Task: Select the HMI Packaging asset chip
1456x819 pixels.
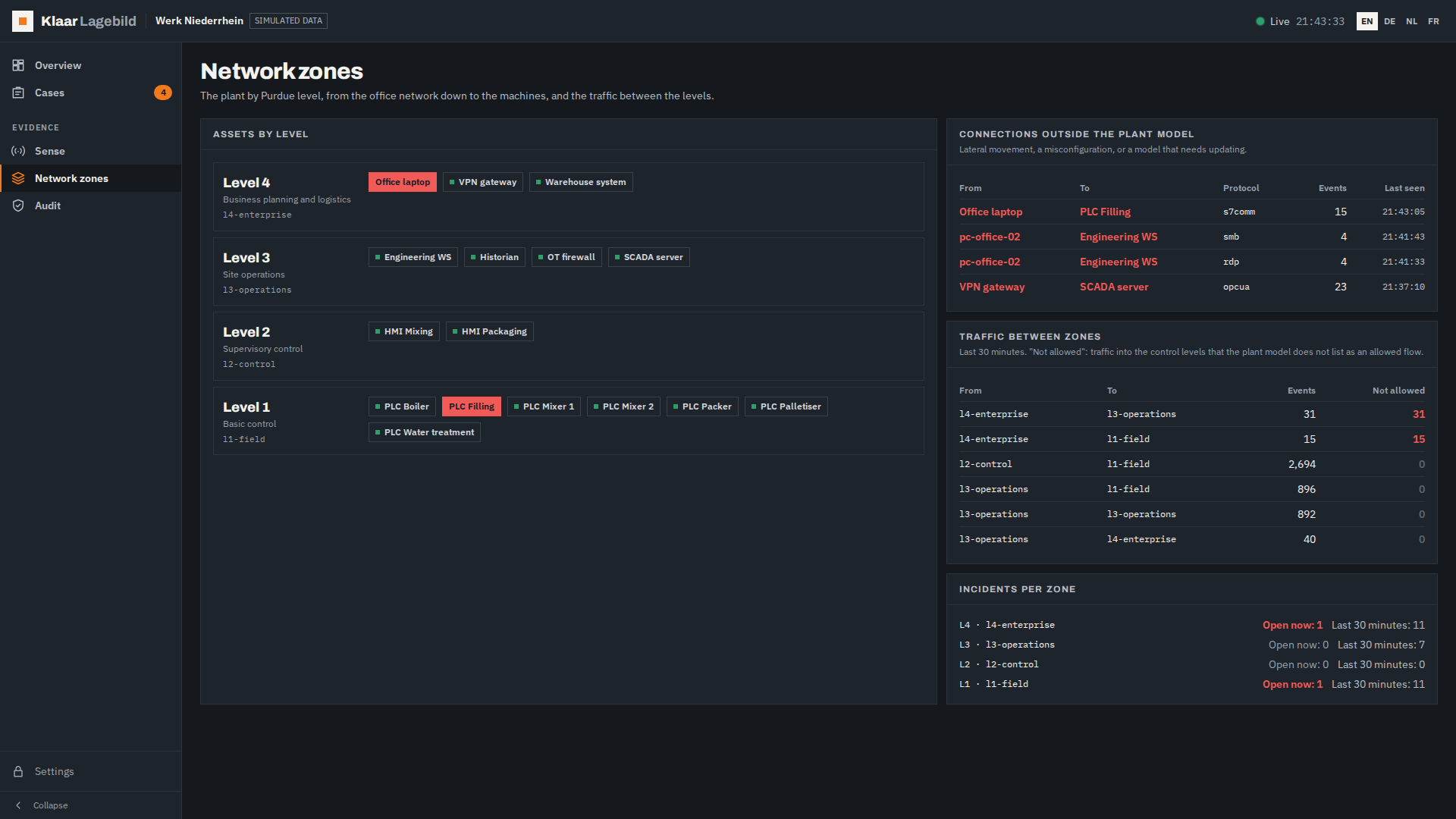Action: [490, 331]
